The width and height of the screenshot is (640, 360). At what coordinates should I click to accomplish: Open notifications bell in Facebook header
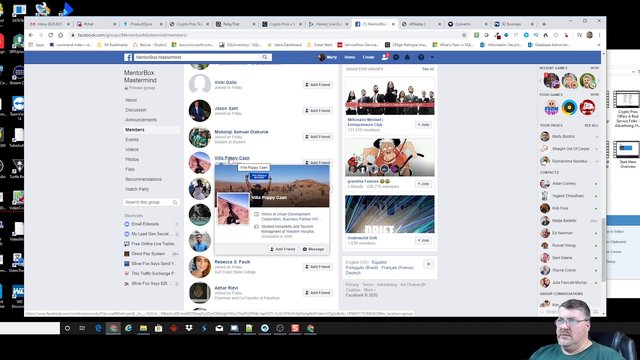point(407,57)
